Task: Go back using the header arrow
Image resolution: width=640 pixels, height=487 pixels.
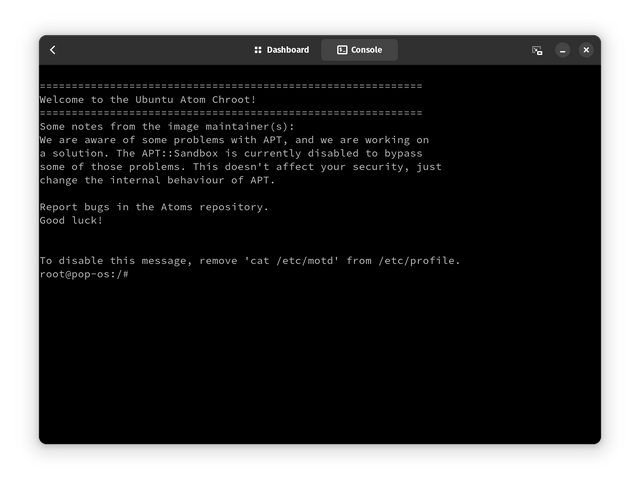Action: point(53,50)
